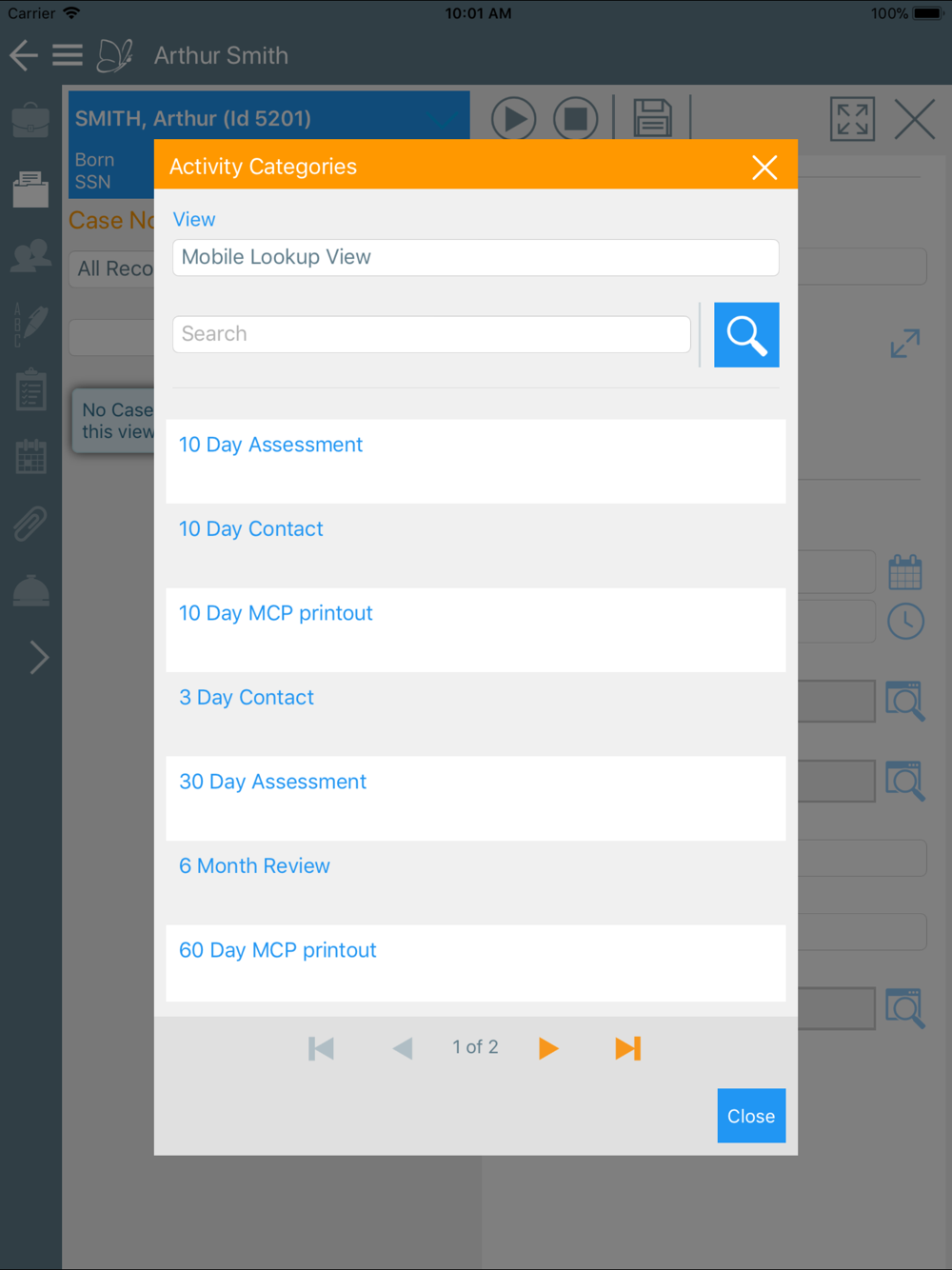952x1270 pixels.
Task: Expand the sidebar with chevron arrow
Action: 39,657
